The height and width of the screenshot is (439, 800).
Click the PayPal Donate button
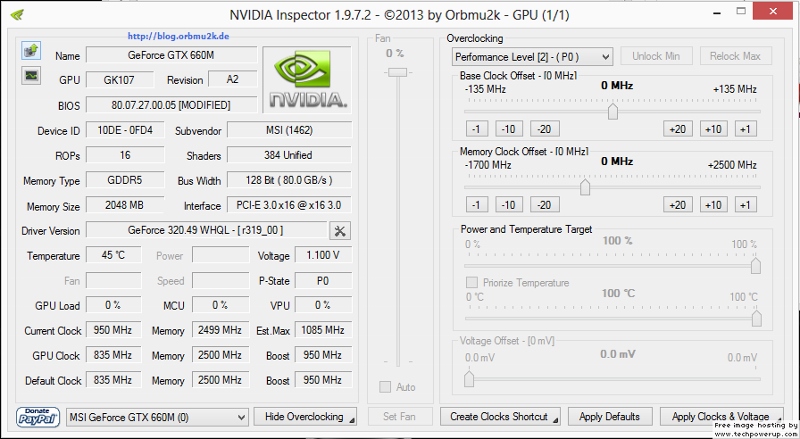tap(38, 417)
